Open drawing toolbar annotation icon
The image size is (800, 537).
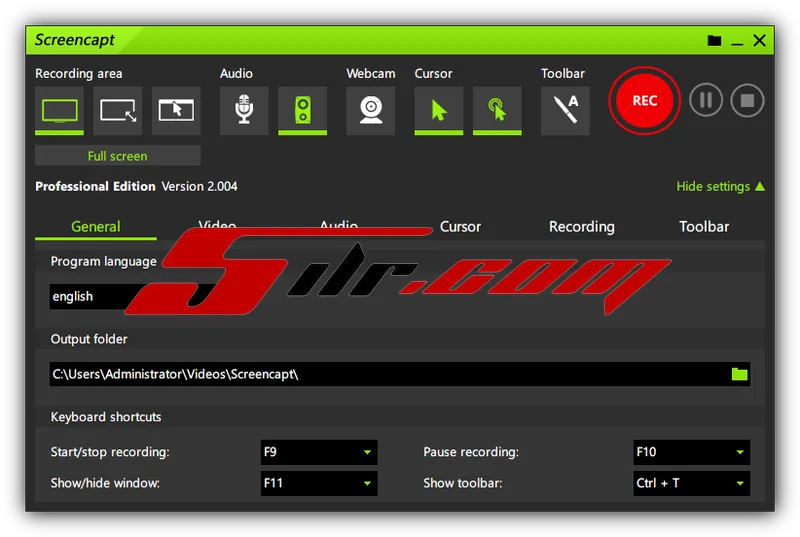(565, 110)
